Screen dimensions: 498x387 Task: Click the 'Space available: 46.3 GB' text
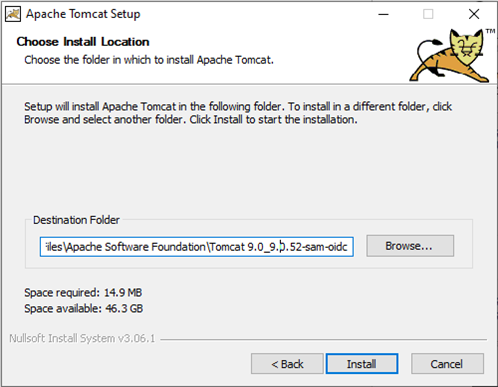tap(83, 308)
